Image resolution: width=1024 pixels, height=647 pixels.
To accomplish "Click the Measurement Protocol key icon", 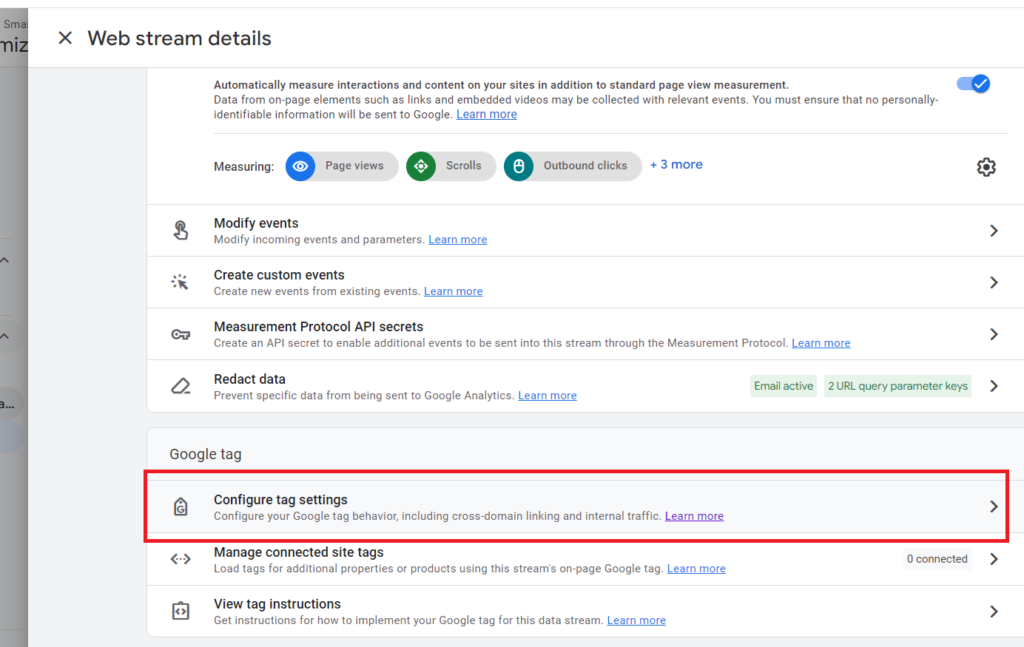I will (181, 334).
